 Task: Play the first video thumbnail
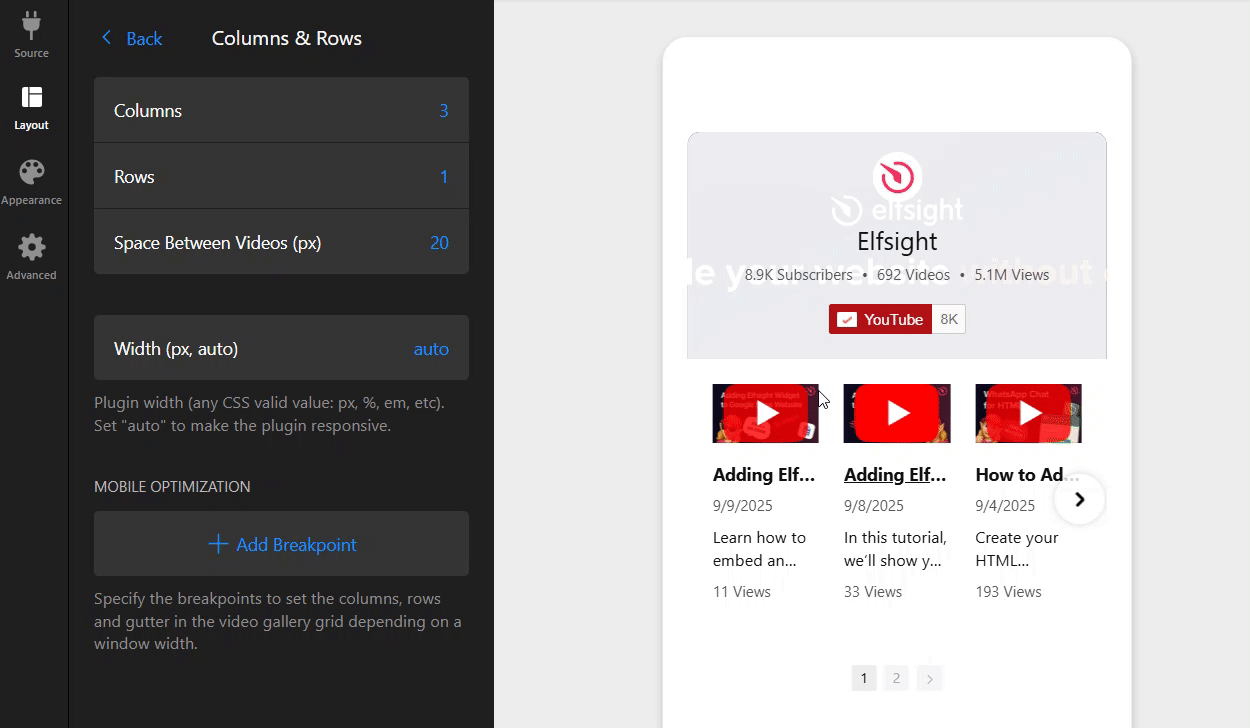pos(765,413)
